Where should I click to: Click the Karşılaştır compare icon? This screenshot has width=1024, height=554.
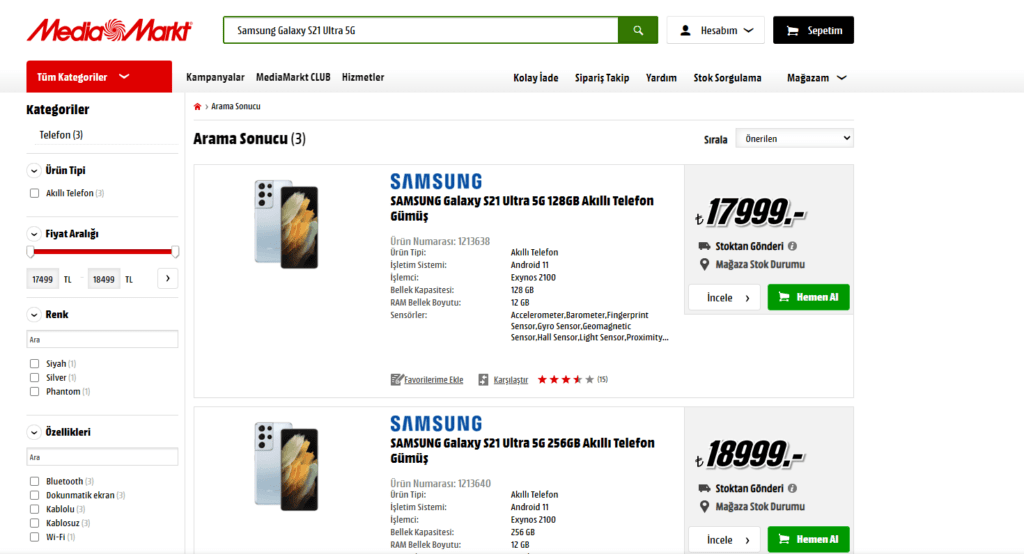tap(484, 380)
